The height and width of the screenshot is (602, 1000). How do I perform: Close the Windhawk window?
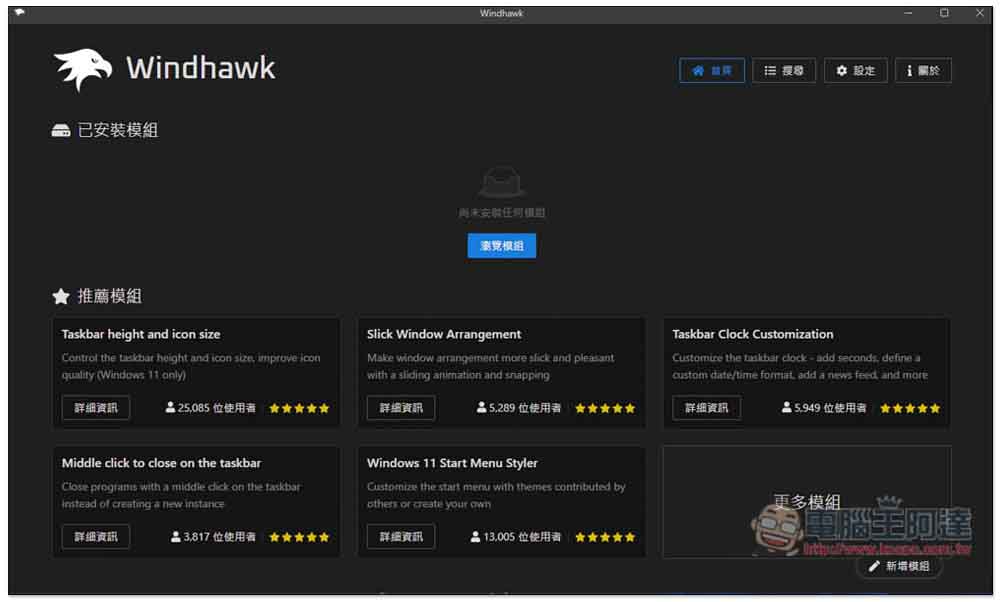[x=980, y=13]
